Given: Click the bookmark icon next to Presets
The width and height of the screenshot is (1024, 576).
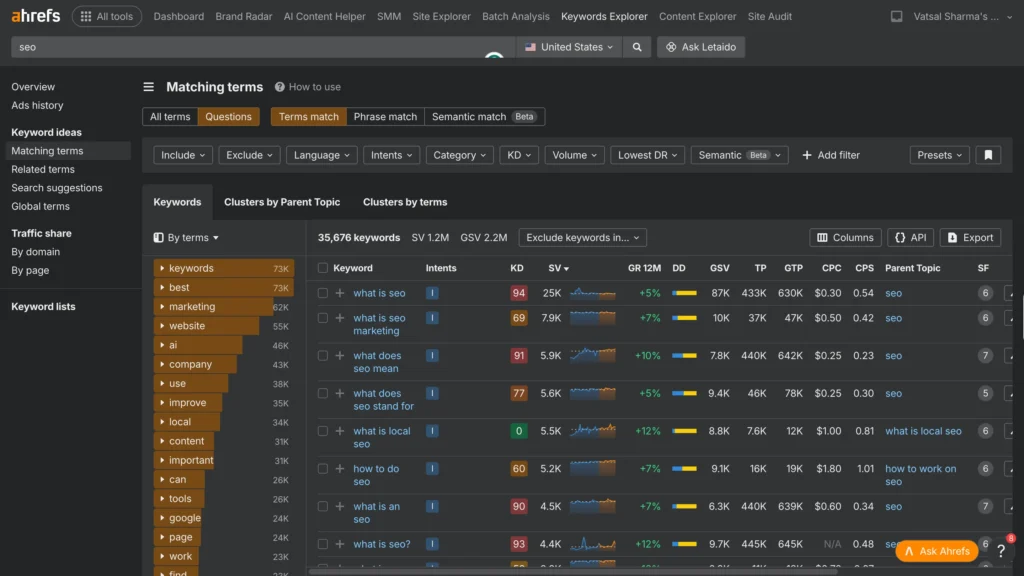Looking at the screenshot, I should [988, 155].
